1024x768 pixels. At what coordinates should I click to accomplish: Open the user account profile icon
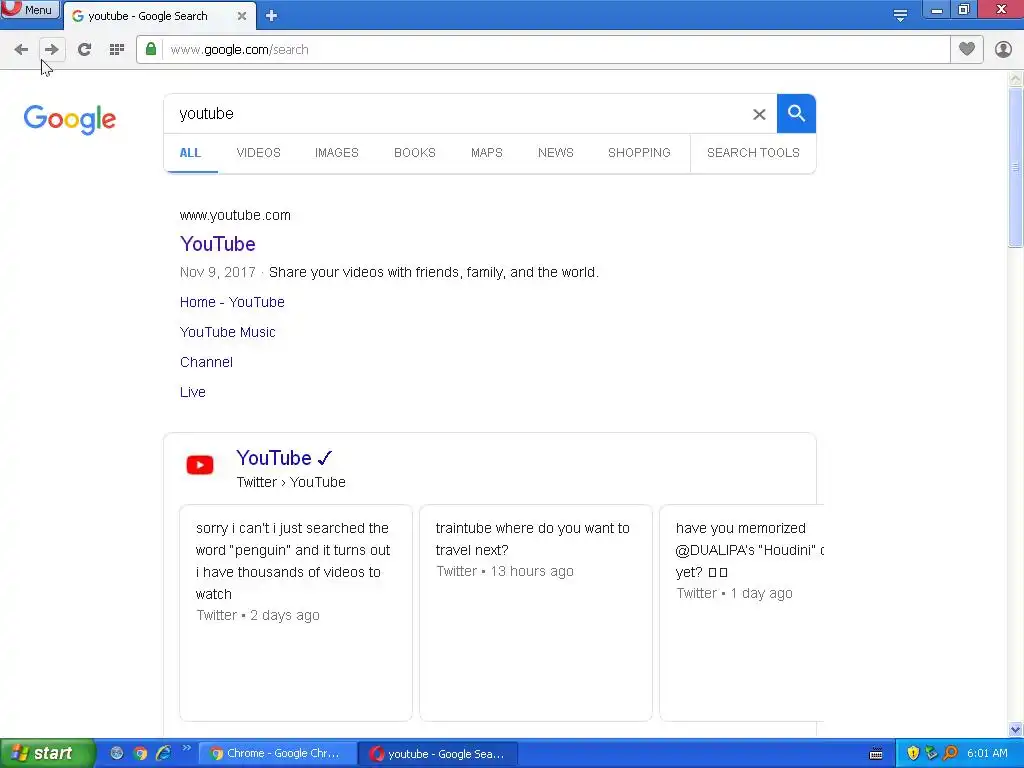point(1003,49)
